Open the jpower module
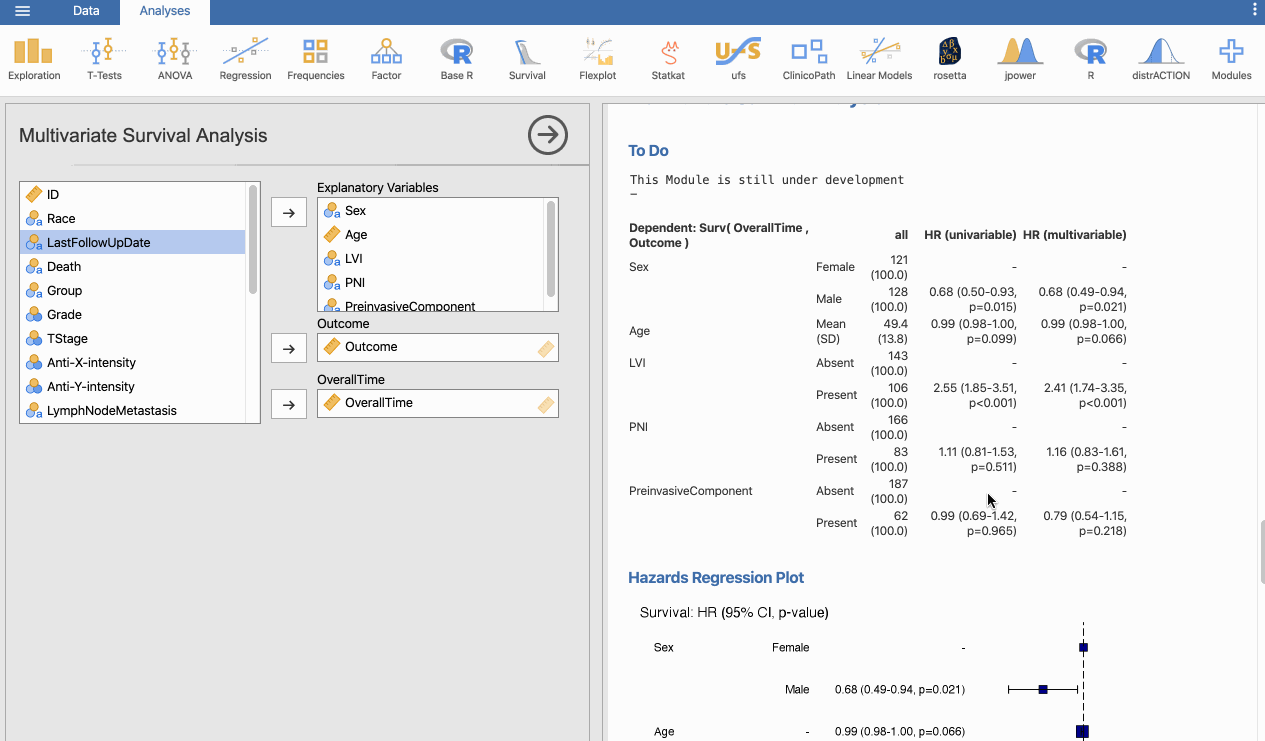 coord(1020,60)
